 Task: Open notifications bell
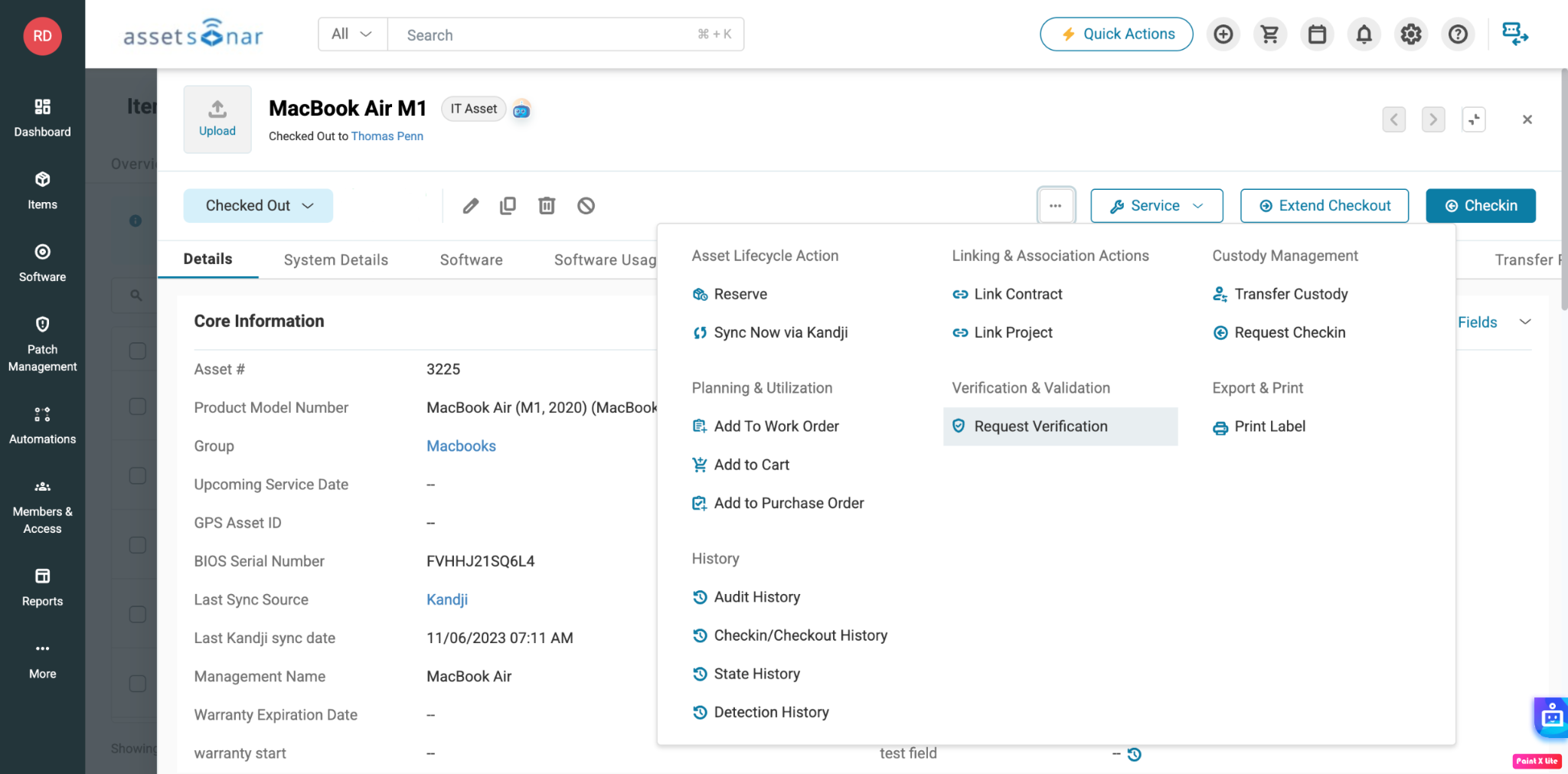pyautogui.click(x=1364, y=34)
